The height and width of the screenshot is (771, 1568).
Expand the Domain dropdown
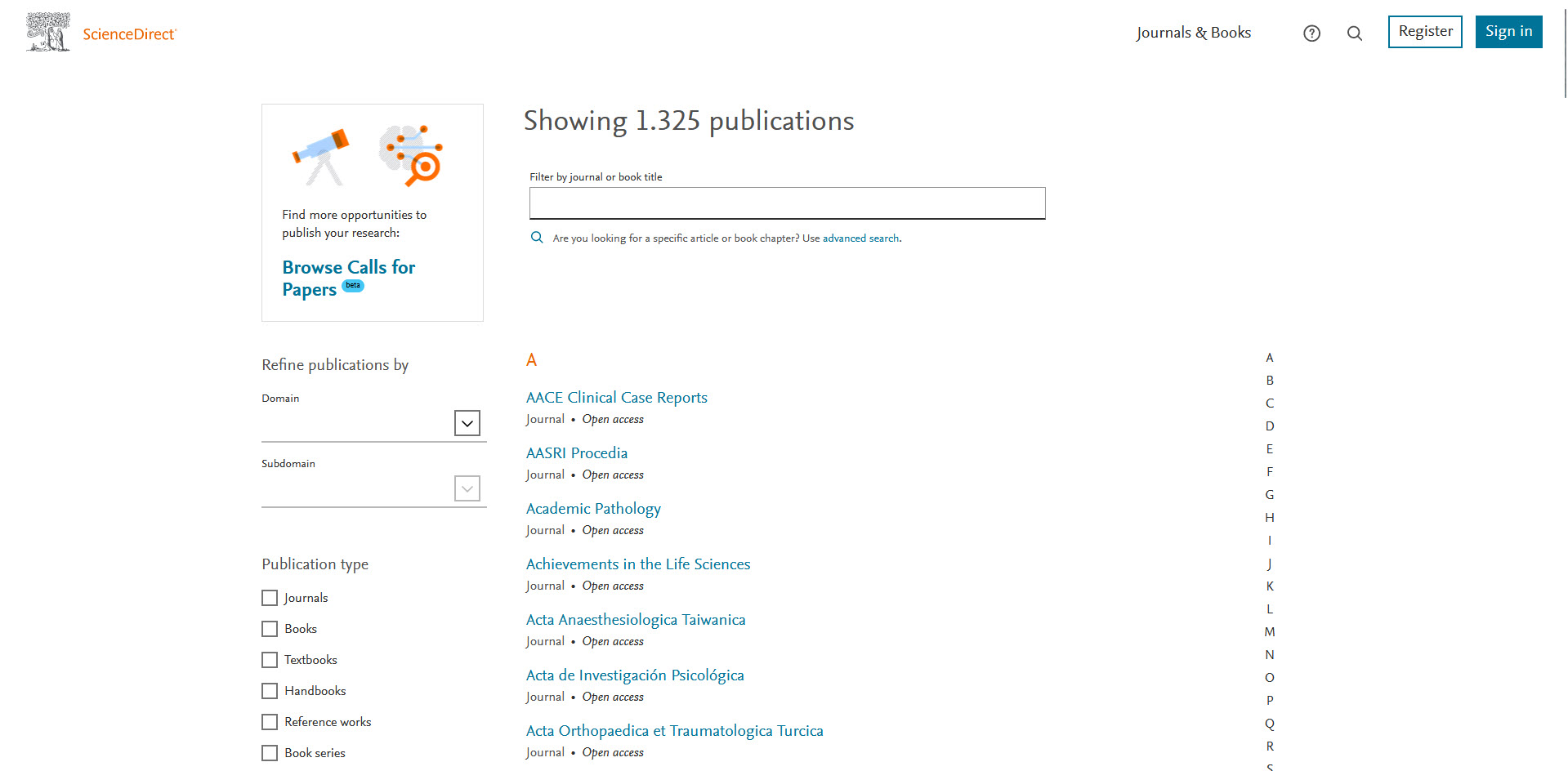[x=467, y=423]
